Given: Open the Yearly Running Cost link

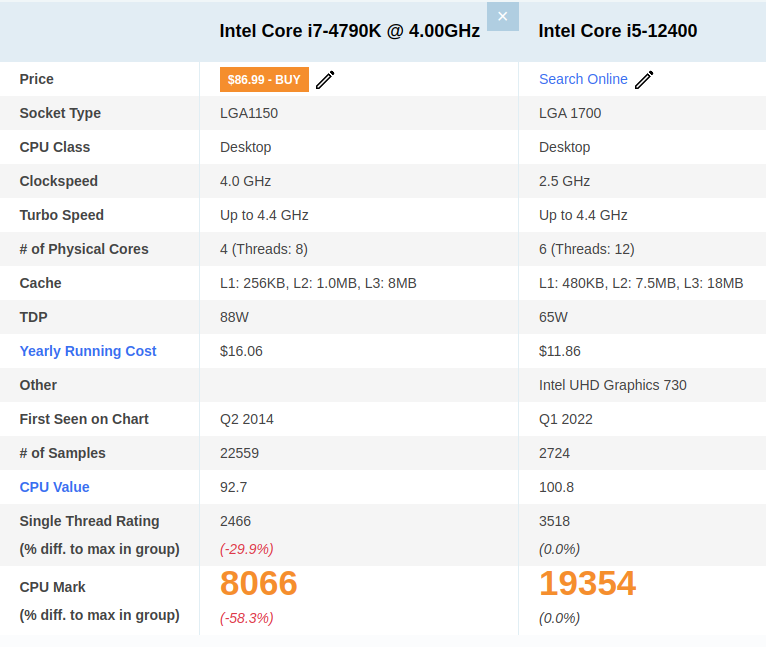Looking at the screenshot, I should 88,351.
